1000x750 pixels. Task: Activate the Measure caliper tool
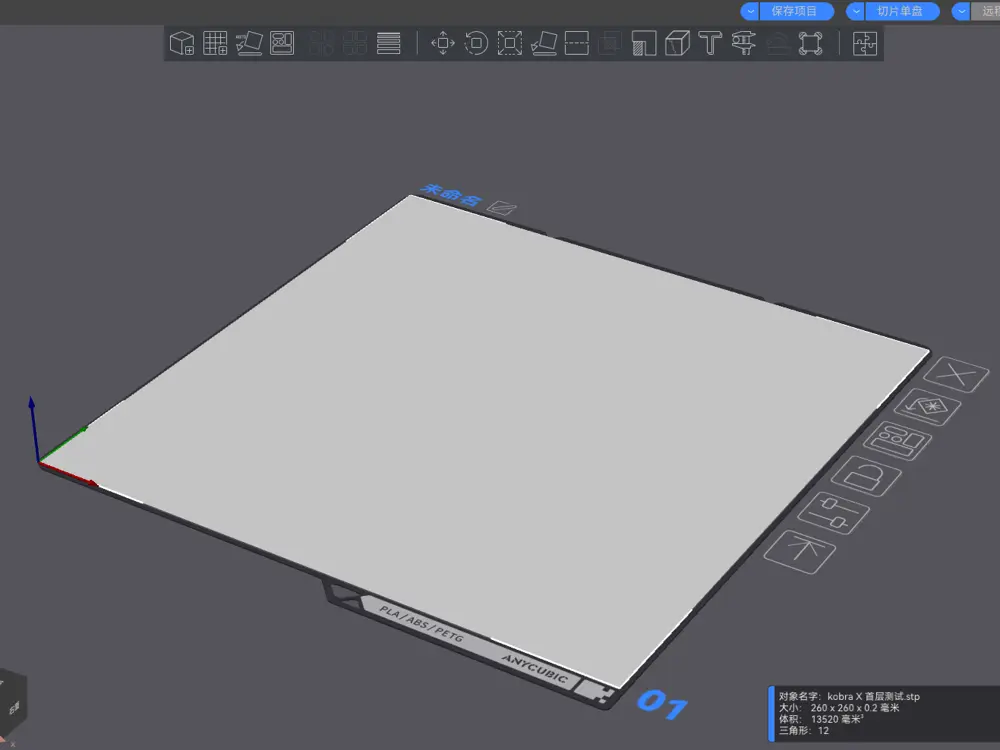coord(744,43)
